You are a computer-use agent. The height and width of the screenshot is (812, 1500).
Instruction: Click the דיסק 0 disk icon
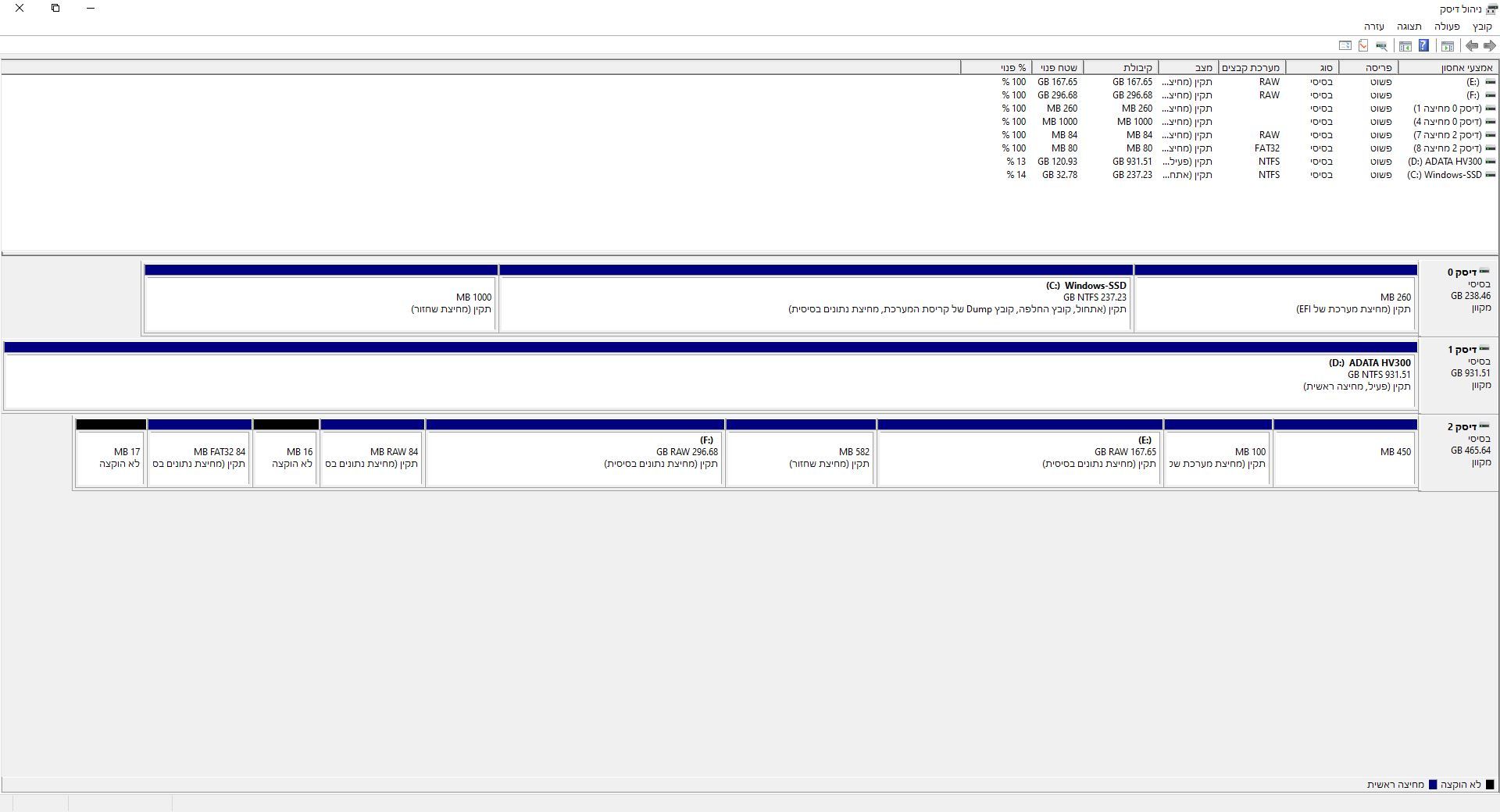pyautogui.click(x=1484, y=272)
